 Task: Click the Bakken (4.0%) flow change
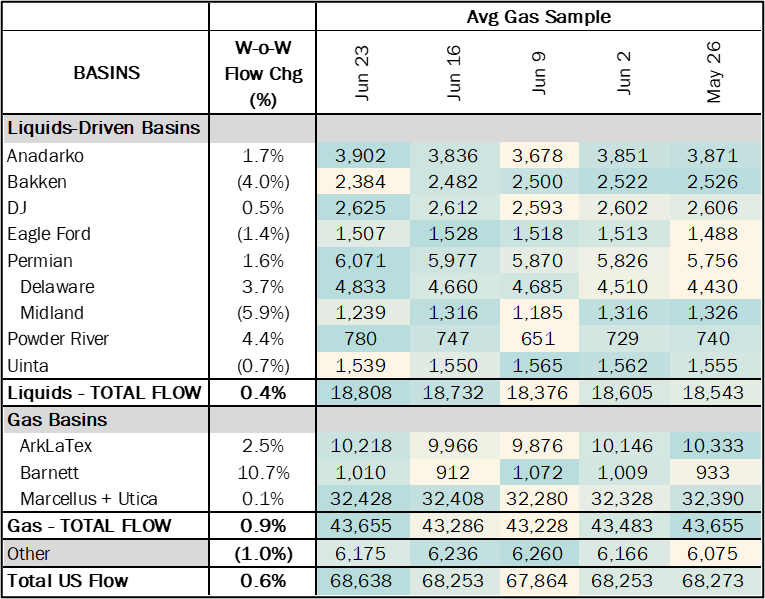point(263,182)
